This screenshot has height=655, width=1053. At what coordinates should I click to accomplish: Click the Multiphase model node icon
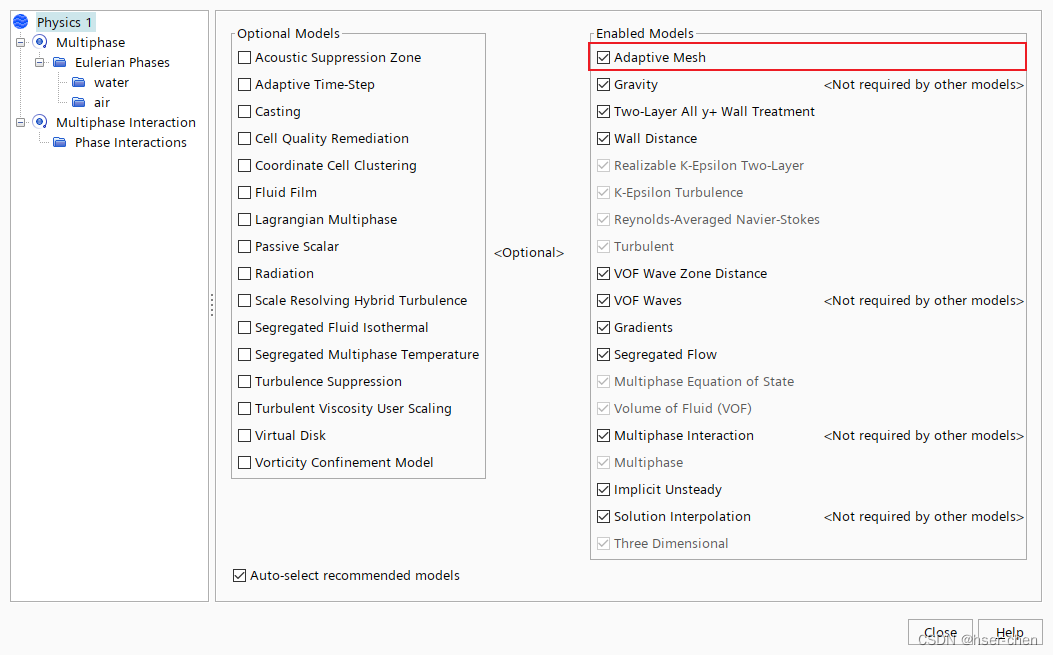(x=40, y=42)
